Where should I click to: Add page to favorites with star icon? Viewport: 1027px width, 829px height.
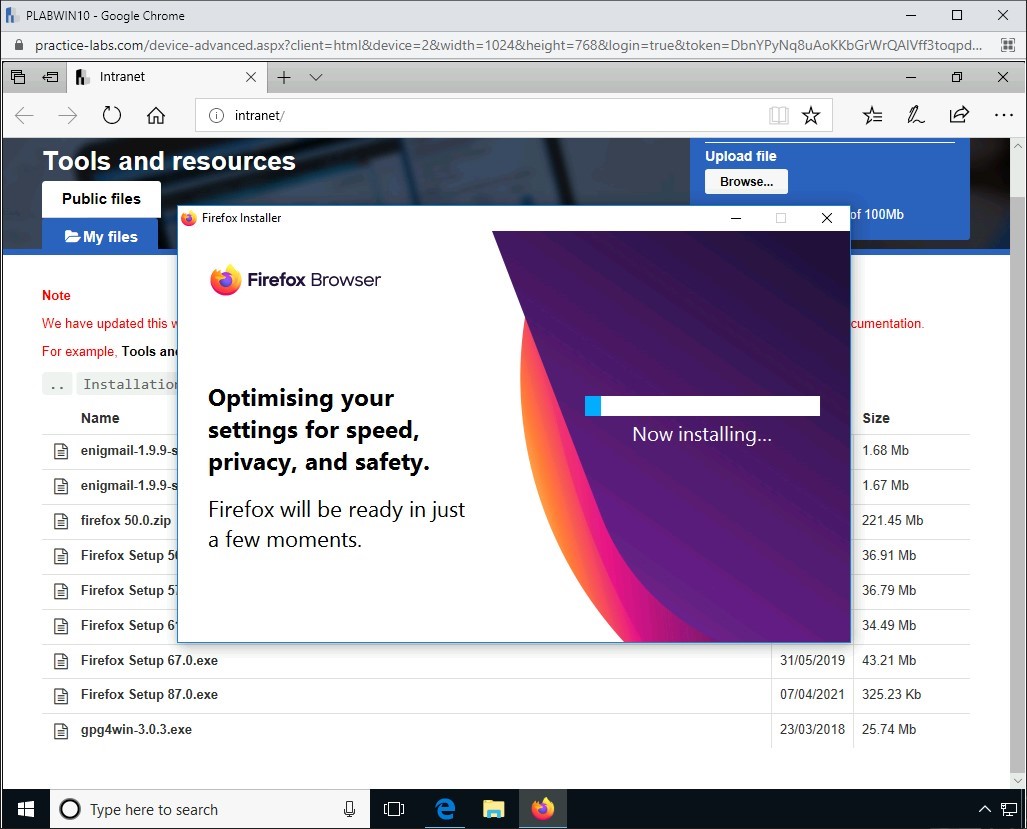click(x=811, y=115)
